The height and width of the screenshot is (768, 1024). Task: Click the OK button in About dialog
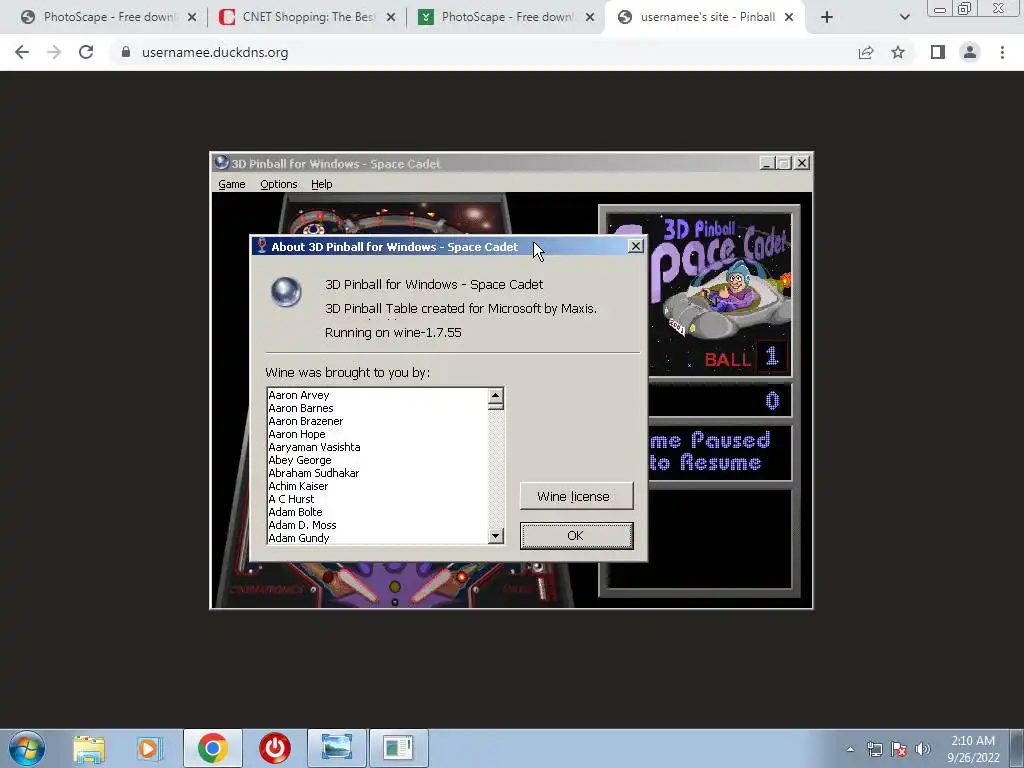[576, 536]
